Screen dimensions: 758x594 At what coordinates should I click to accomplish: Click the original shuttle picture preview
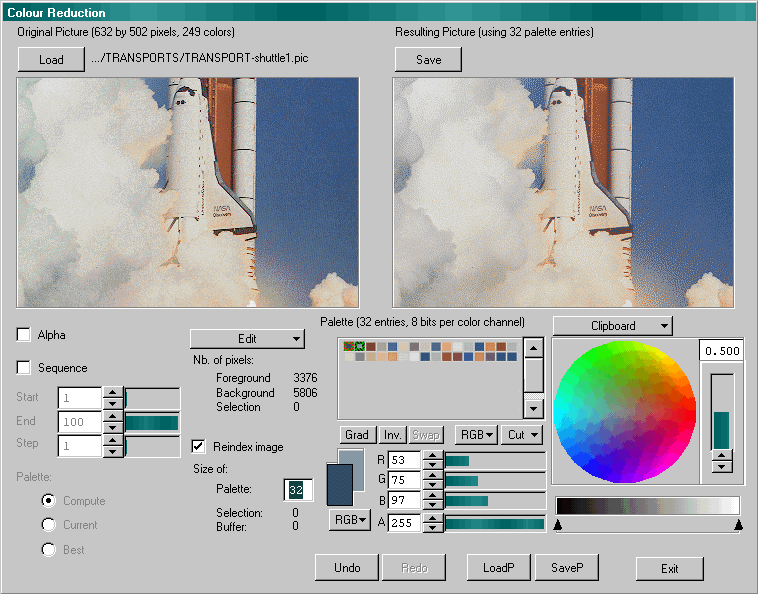point(188,192)
